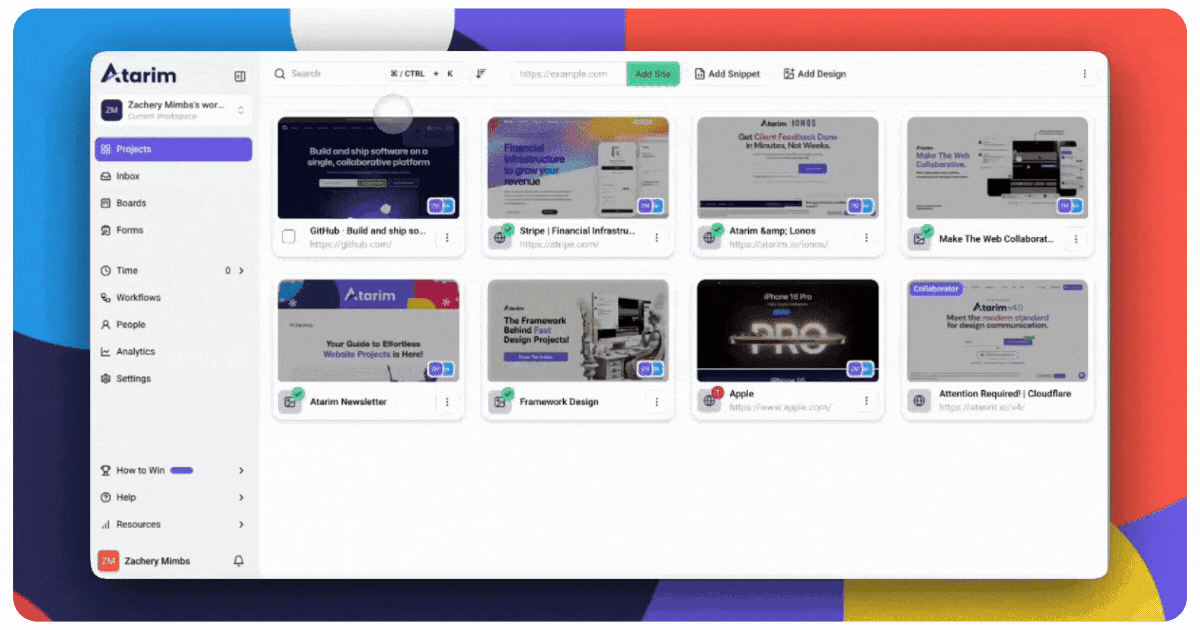Click the sort order icon beside search
The height and width of the screenshot is (630, 1200).
(481, 74)
